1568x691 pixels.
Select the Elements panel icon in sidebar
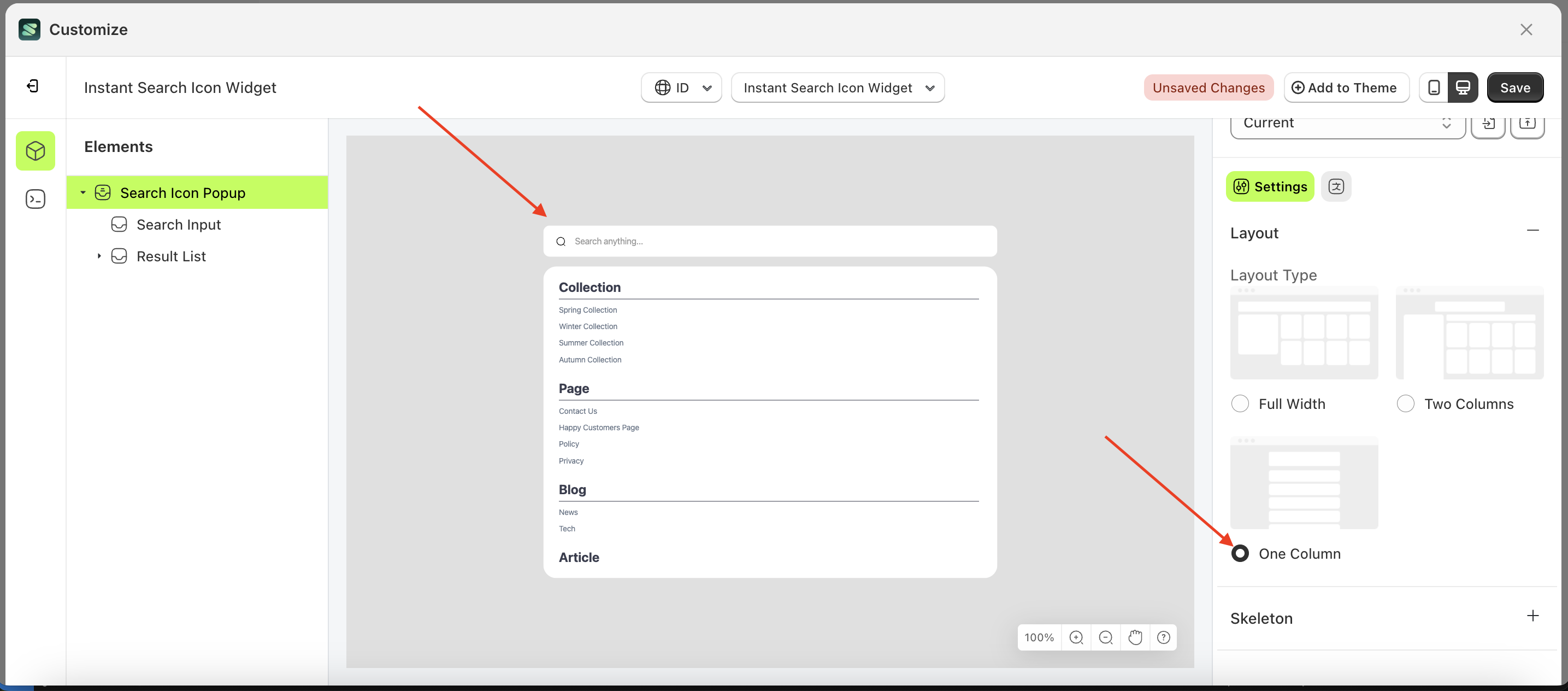click(35, 150)
